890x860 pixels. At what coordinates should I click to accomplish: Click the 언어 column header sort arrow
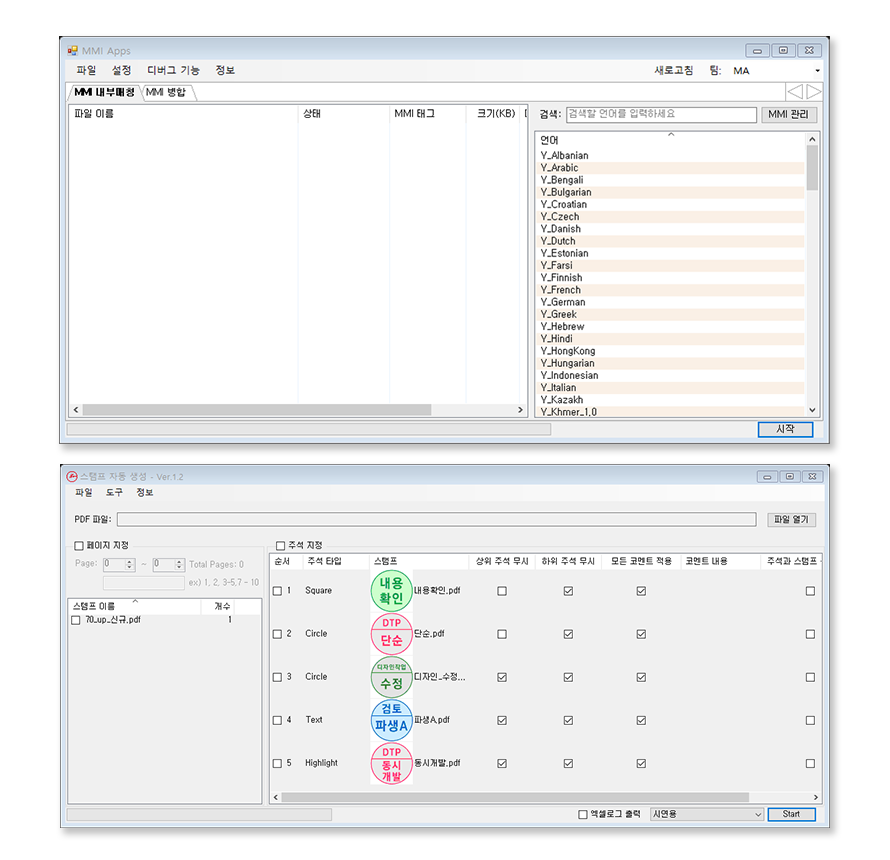(671, 134)
